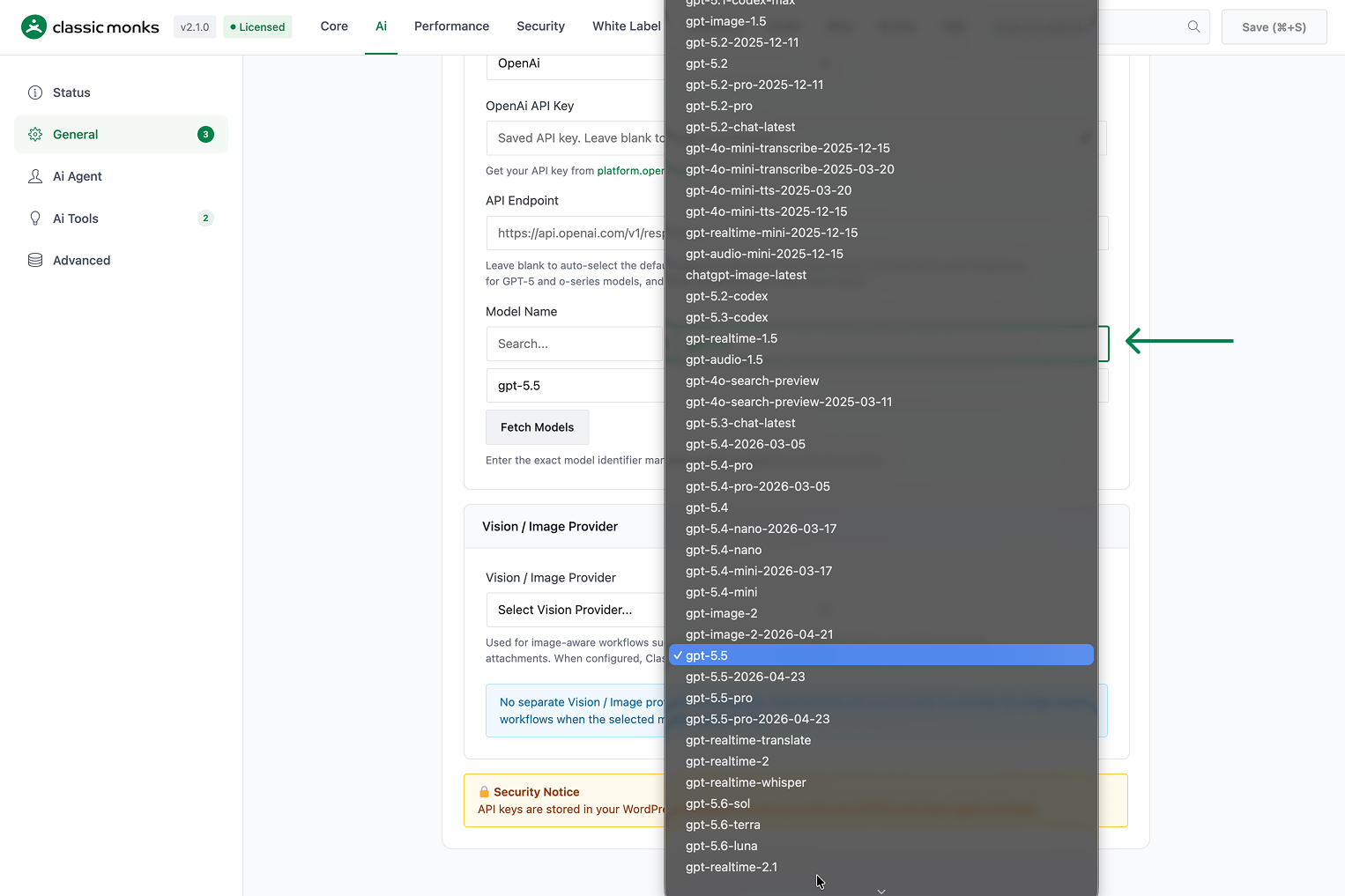Open the Advanced database icon

[x=35, y=260]
